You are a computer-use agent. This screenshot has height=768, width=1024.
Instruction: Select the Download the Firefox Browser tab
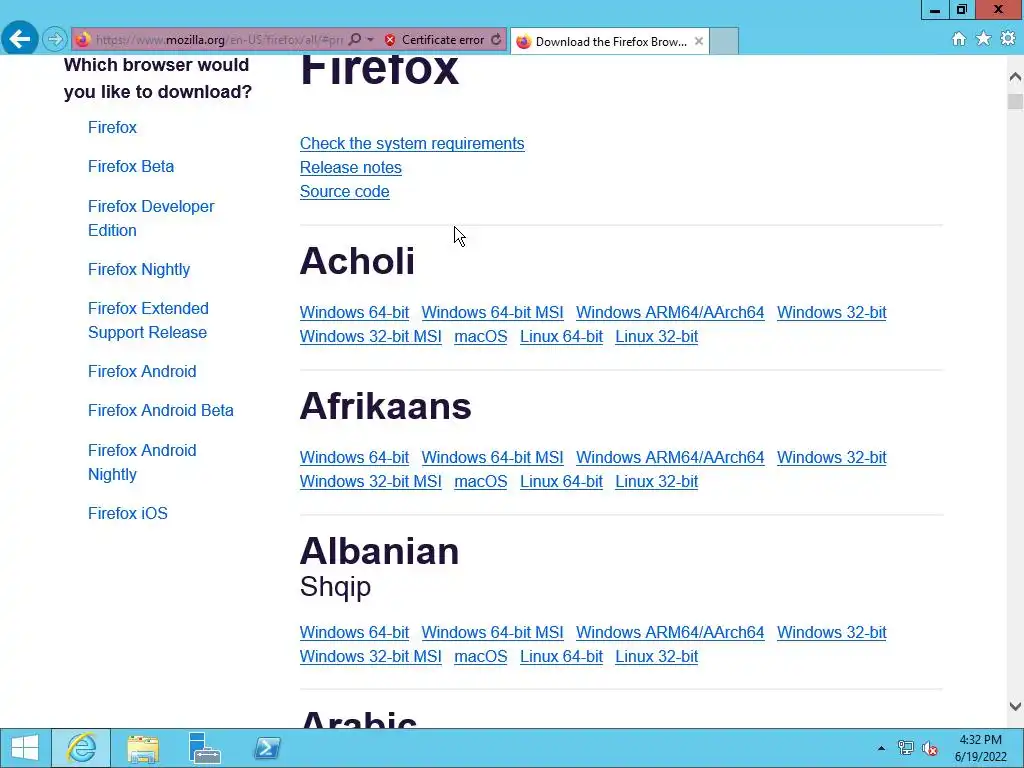pyautogui.click(x=609, y=41)
